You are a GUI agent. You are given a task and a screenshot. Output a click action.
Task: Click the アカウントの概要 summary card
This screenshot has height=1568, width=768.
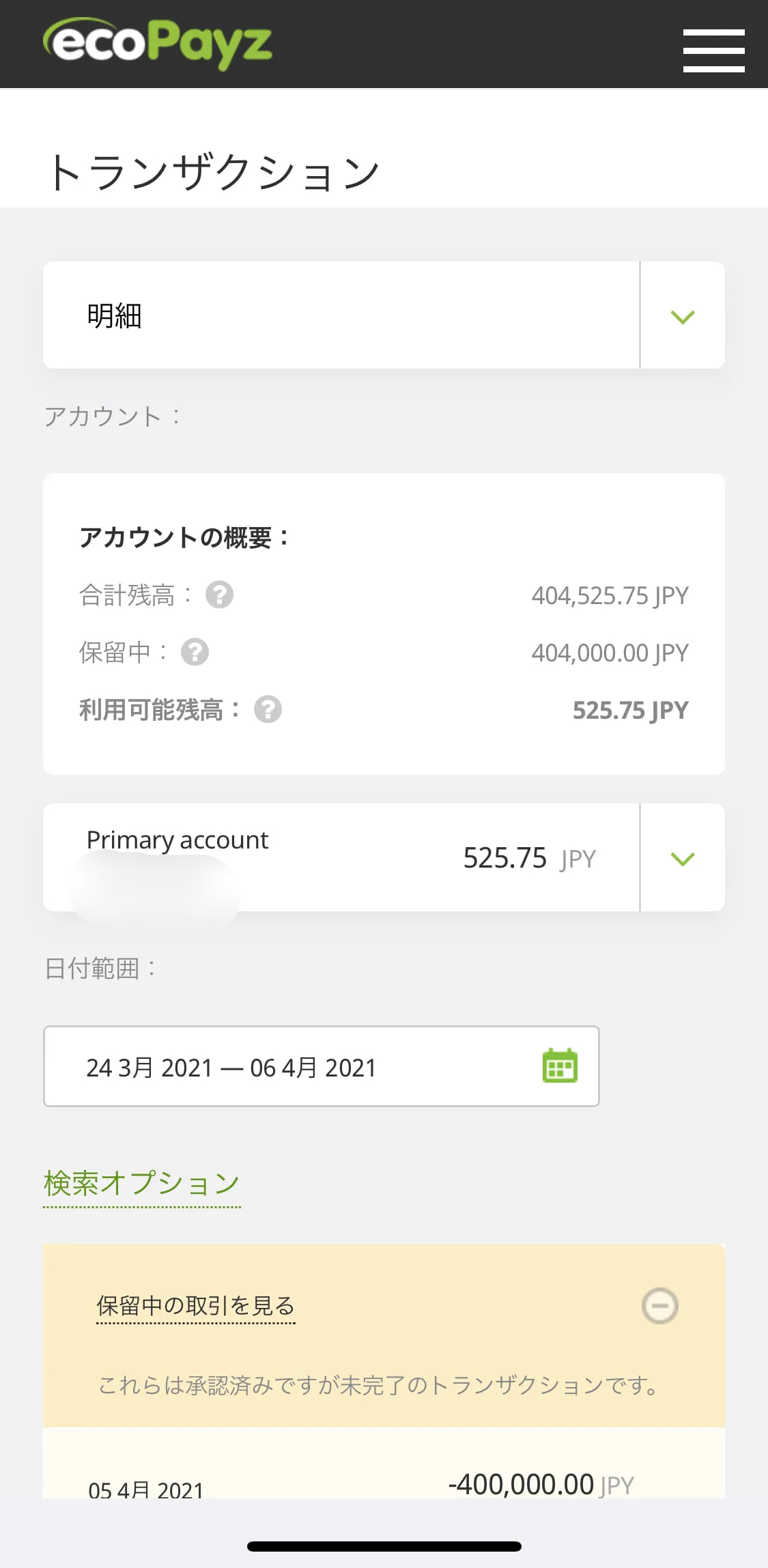pyautogui.click(x=384, y=624)
